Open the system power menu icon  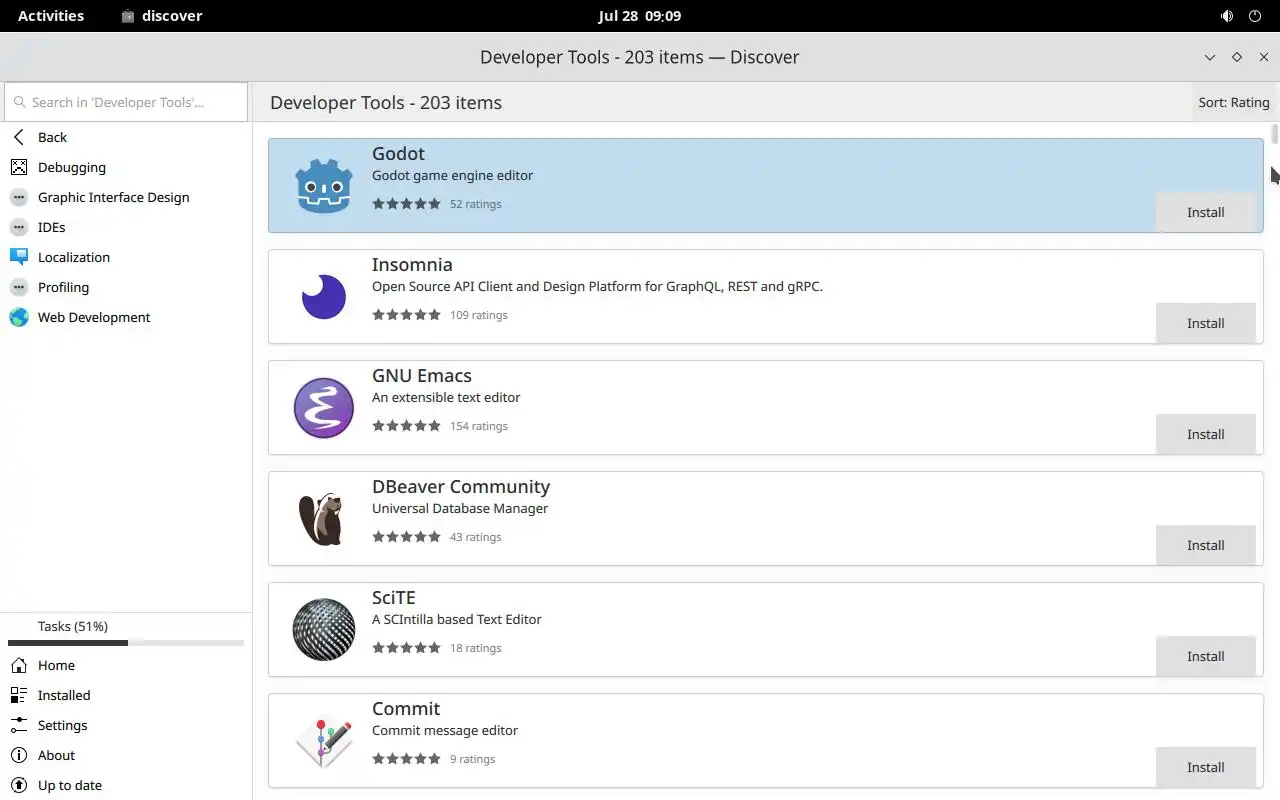(1256, 16)
